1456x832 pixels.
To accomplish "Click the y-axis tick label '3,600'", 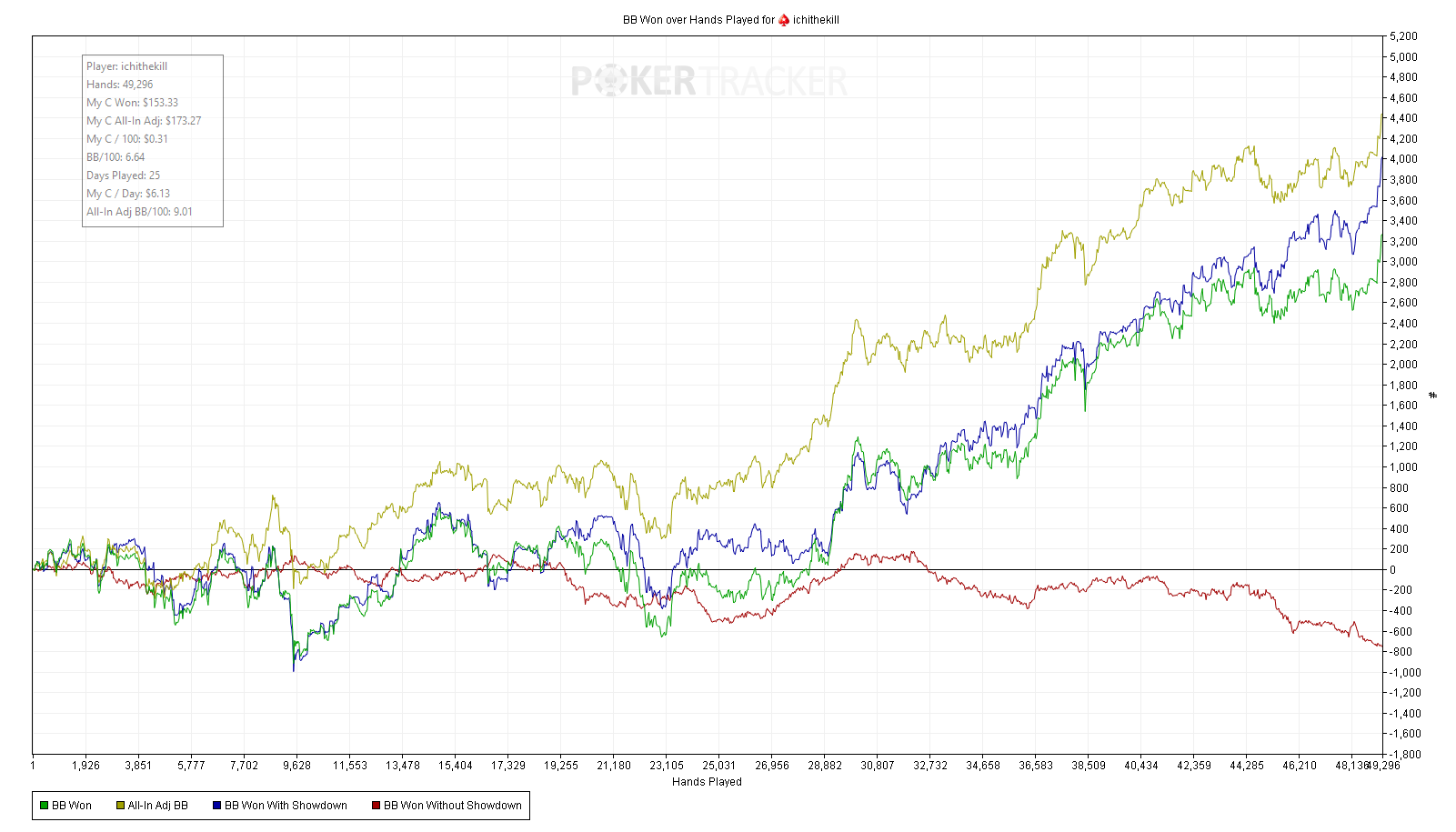I will tap(1403, 201).
